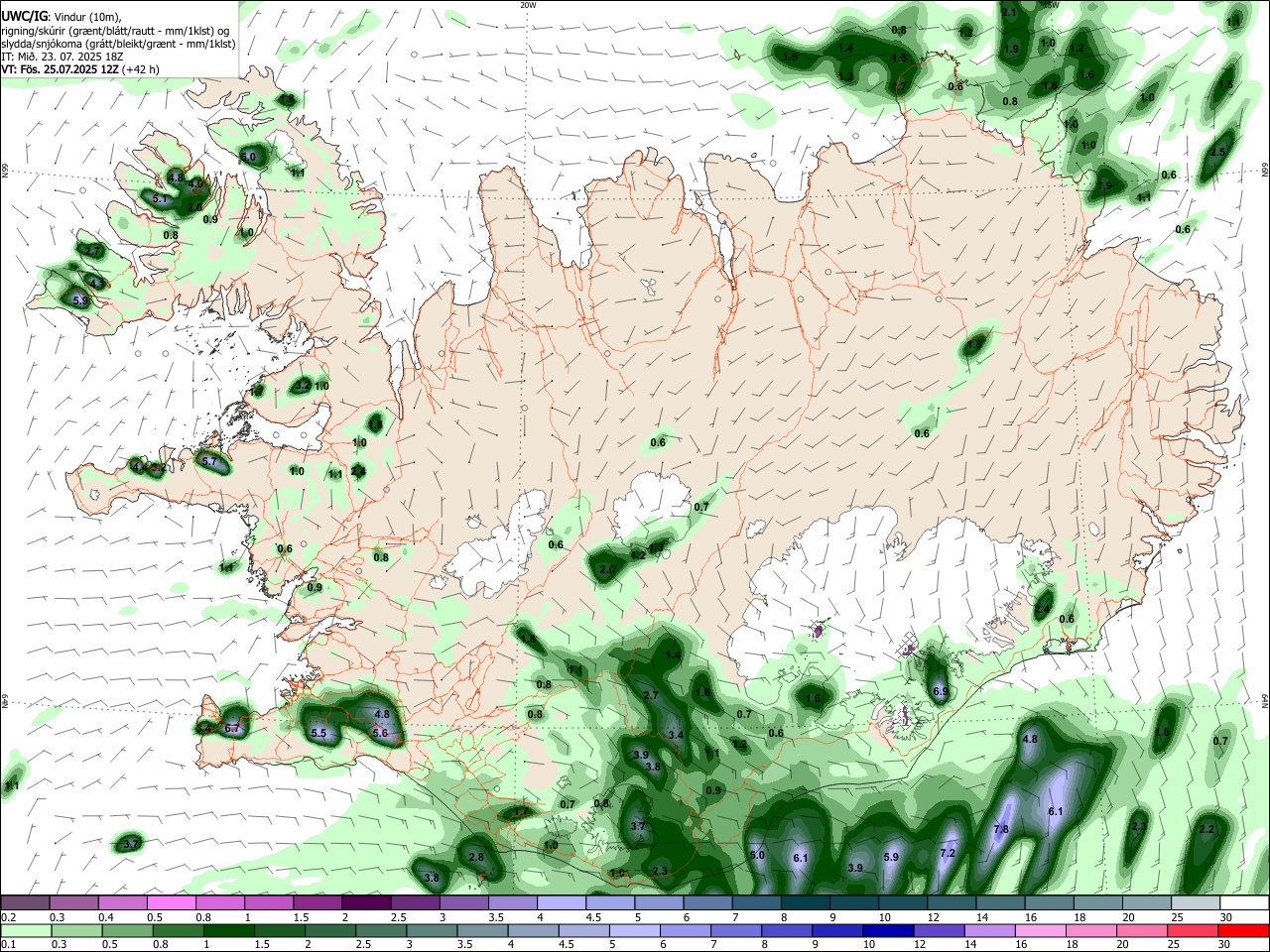Click the 3.4 precipitation value

tap(676, 735)
